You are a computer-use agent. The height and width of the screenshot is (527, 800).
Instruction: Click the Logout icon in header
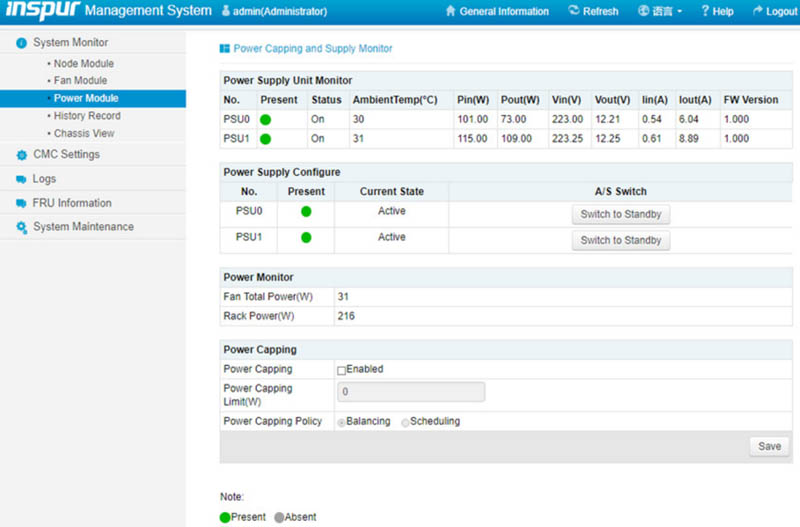pyautogui.click(x=756, y=12)
